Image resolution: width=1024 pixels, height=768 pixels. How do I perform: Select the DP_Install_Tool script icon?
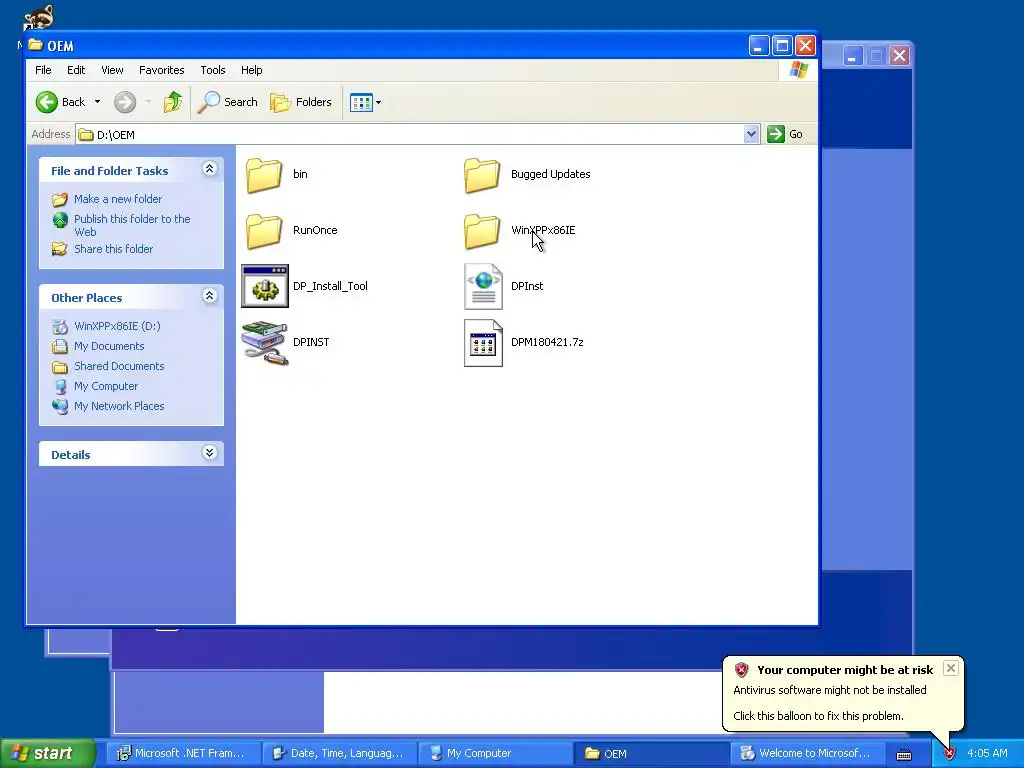point(264,286)
